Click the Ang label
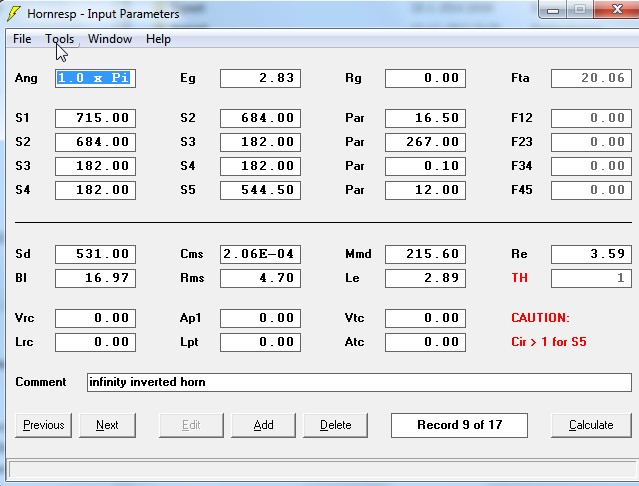 click(26, 78)
